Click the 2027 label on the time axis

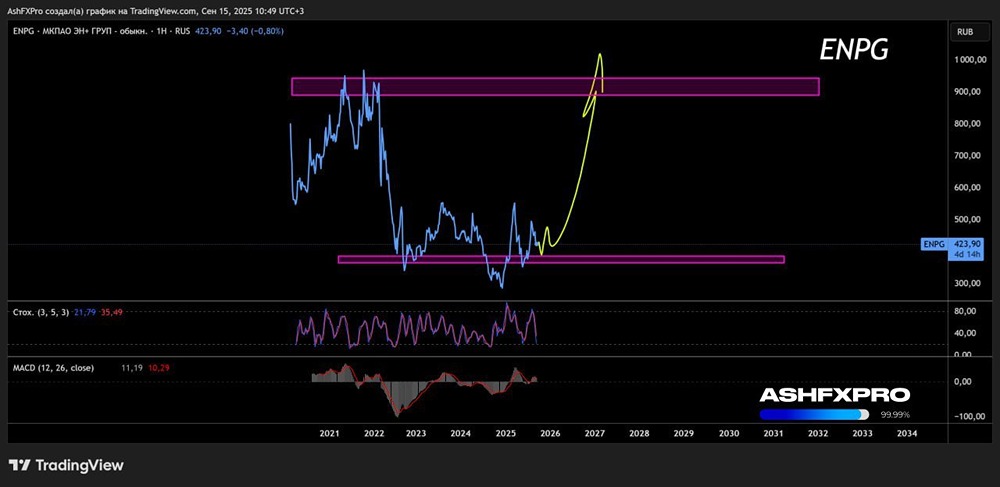(x=594, y=433)
